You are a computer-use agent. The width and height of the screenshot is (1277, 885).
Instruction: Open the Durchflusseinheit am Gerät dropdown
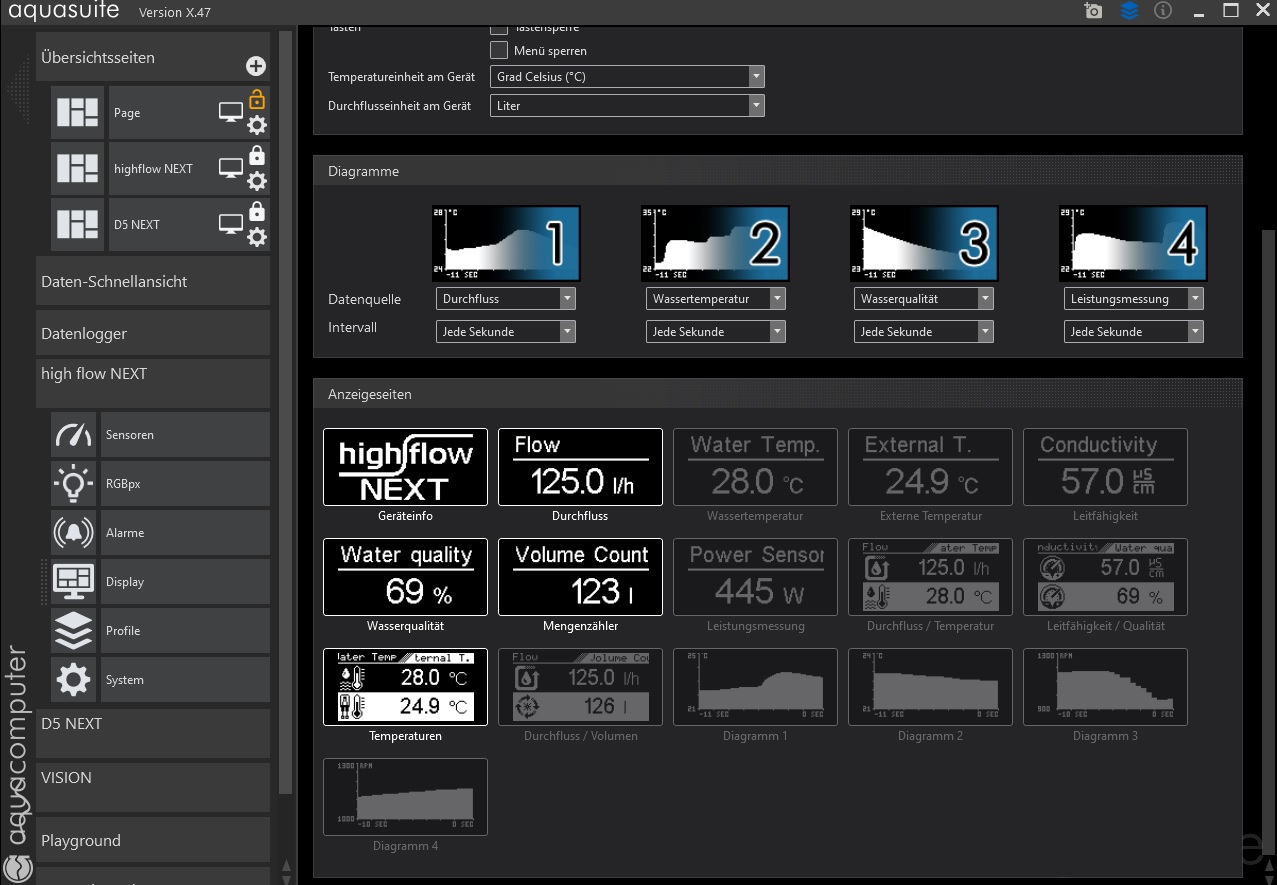coord(627,105)
